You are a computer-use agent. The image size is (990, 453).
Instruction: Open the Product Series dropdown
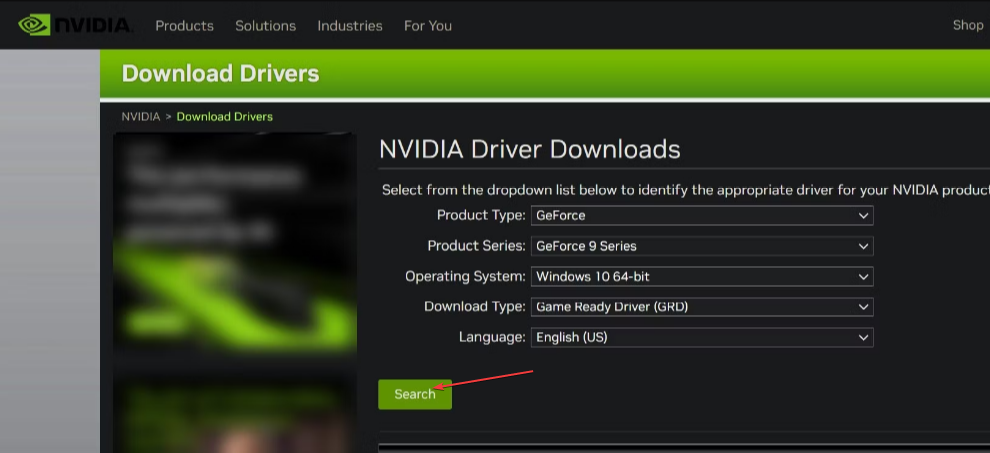click(x=702, y=246)
